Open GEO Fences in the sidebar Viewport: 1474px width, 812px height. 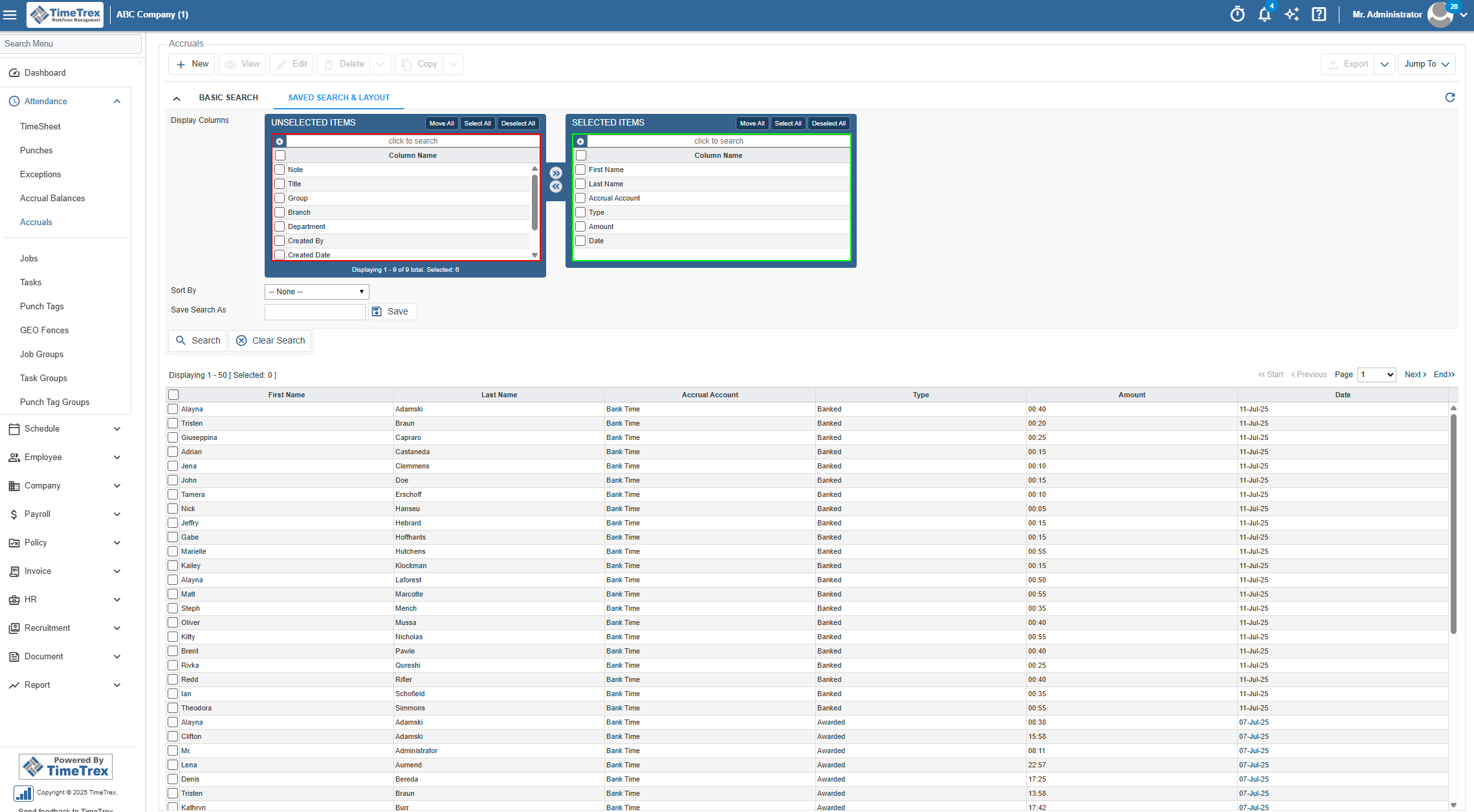[44, 330]
